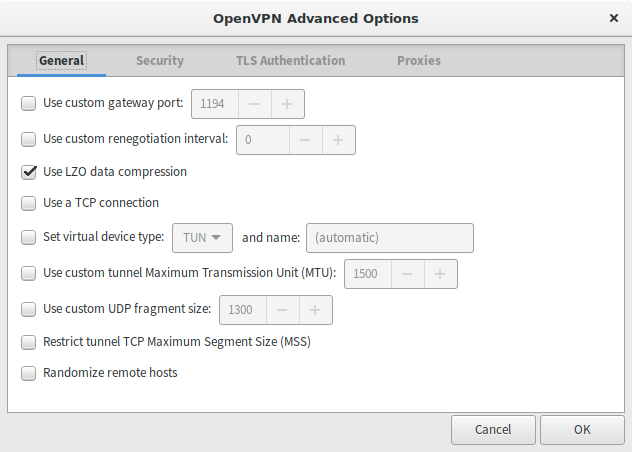
Task: Switch to the Security tab
Action: 160,60
